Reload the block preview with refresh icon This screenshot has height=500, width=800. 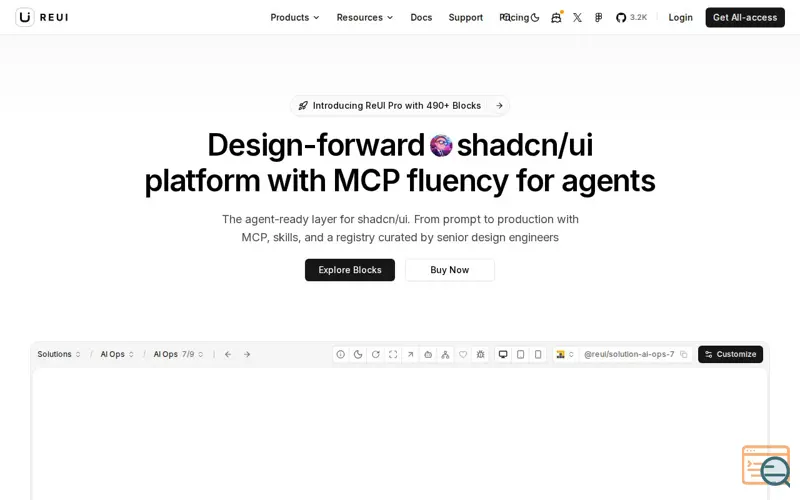[x=376, y=354]
